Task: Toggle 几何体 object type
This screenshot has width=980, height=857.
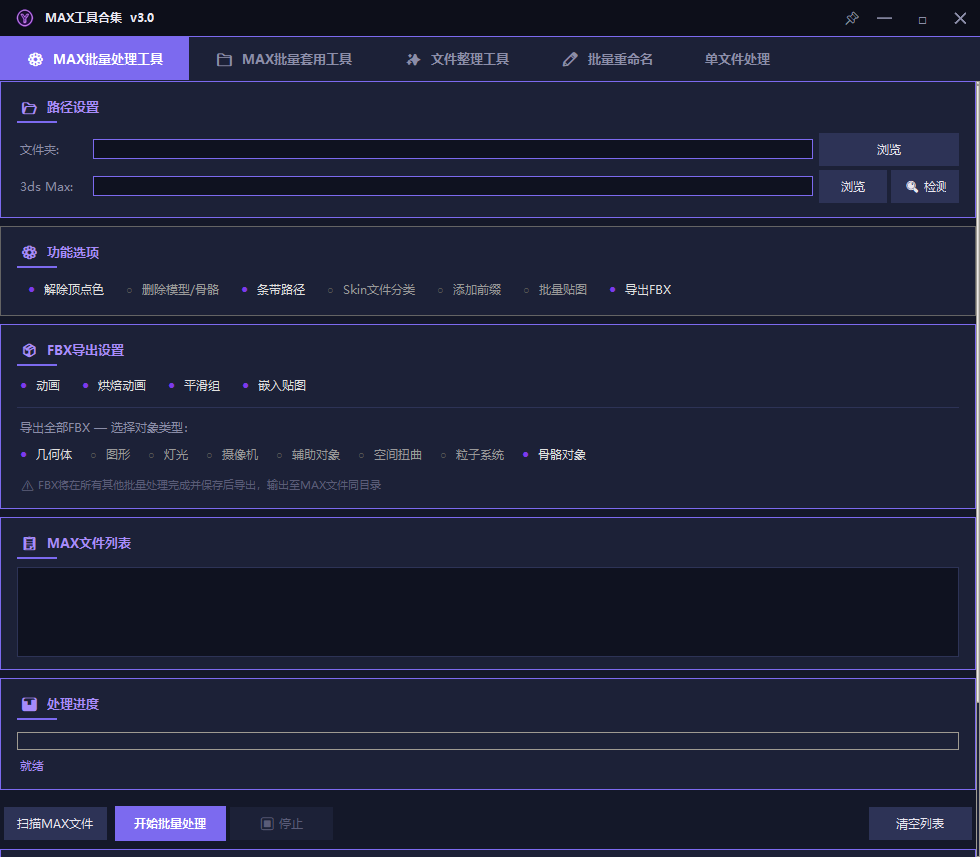Action: 47,455
